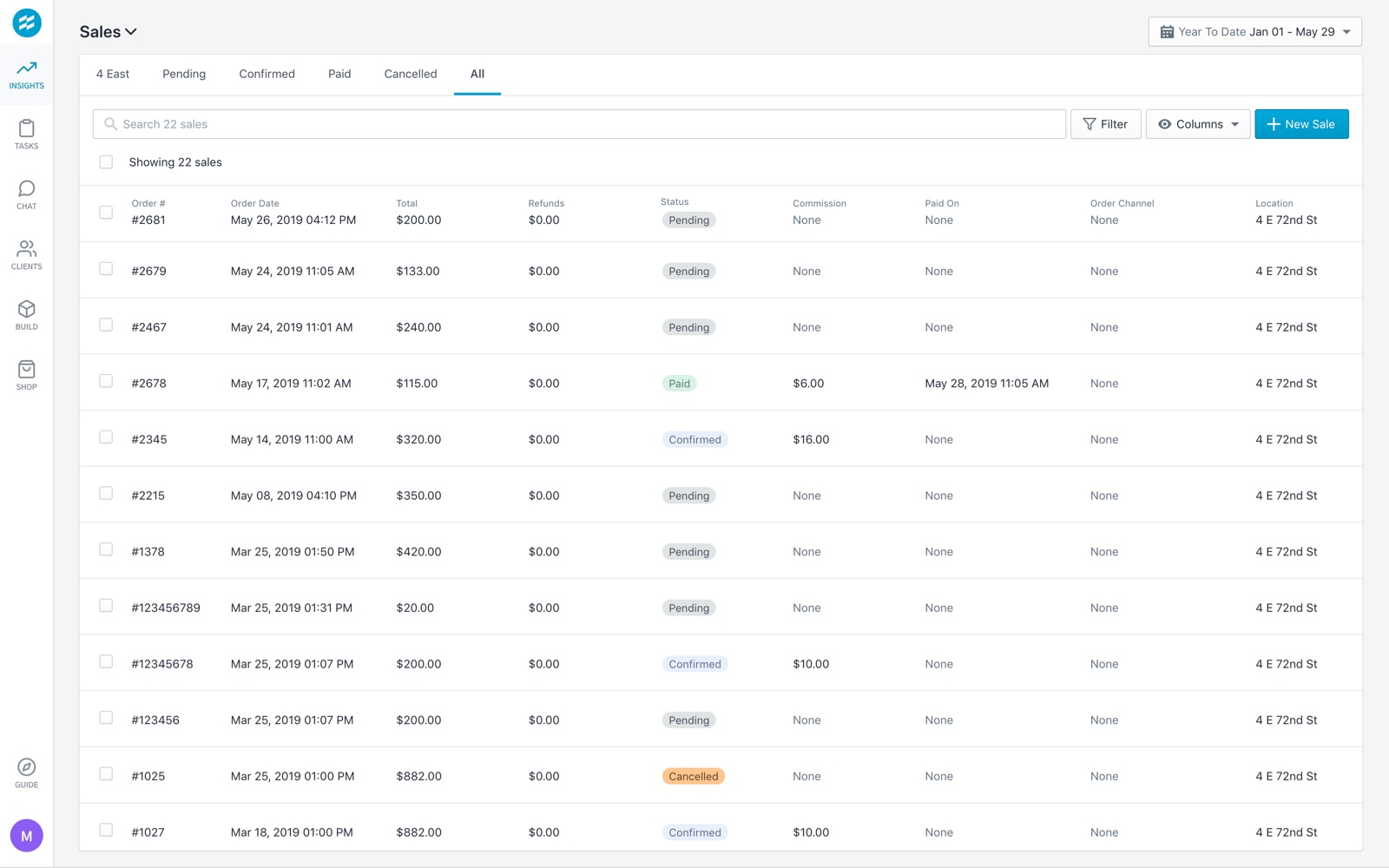Select checkbox for order #2678

(x=106, y=381)
